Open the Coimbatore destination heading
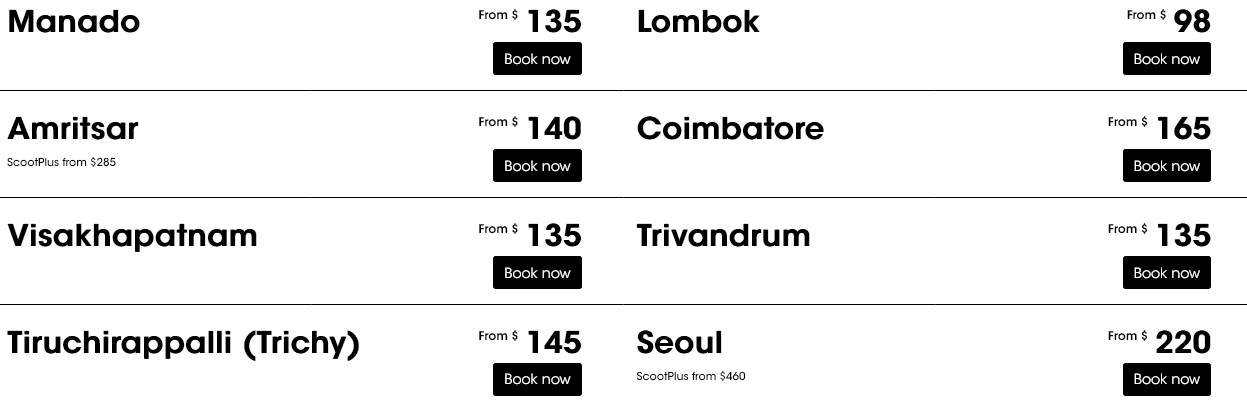1247x402 pixels. [x=730, y=128]
